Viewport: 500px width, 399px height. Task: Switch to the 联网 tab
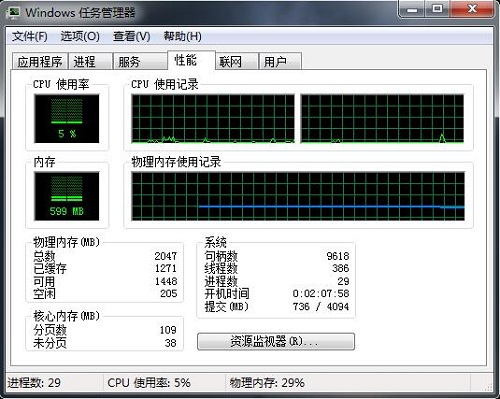coord(237,61)
